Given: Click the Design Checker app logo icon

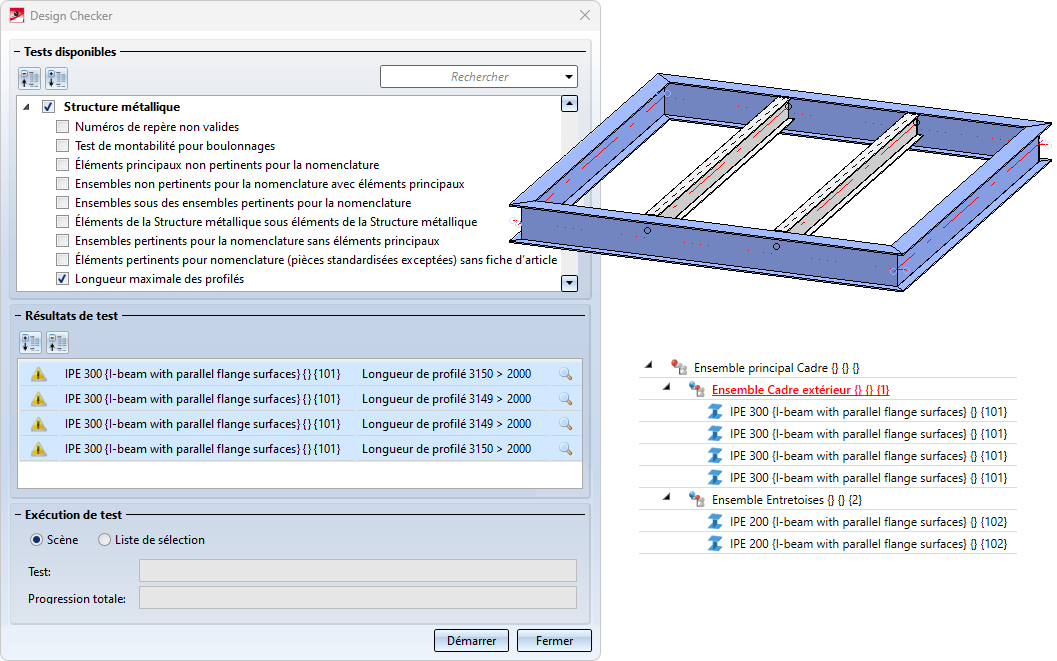Looking at the screenshot, I should [x=17, y=15].
